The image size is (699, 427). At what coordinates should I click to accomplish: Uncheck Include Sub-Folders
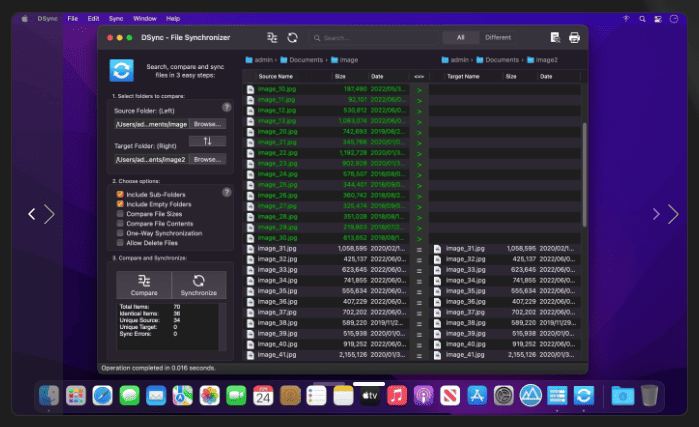point(120,194)
